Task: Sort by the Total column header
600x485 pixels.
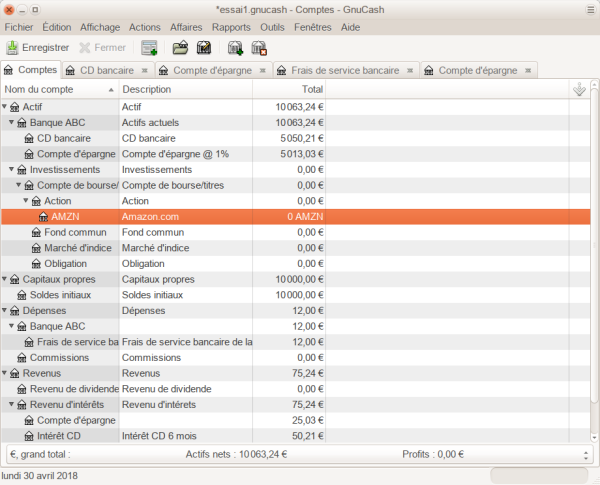Action: click(x=288, y=90)
